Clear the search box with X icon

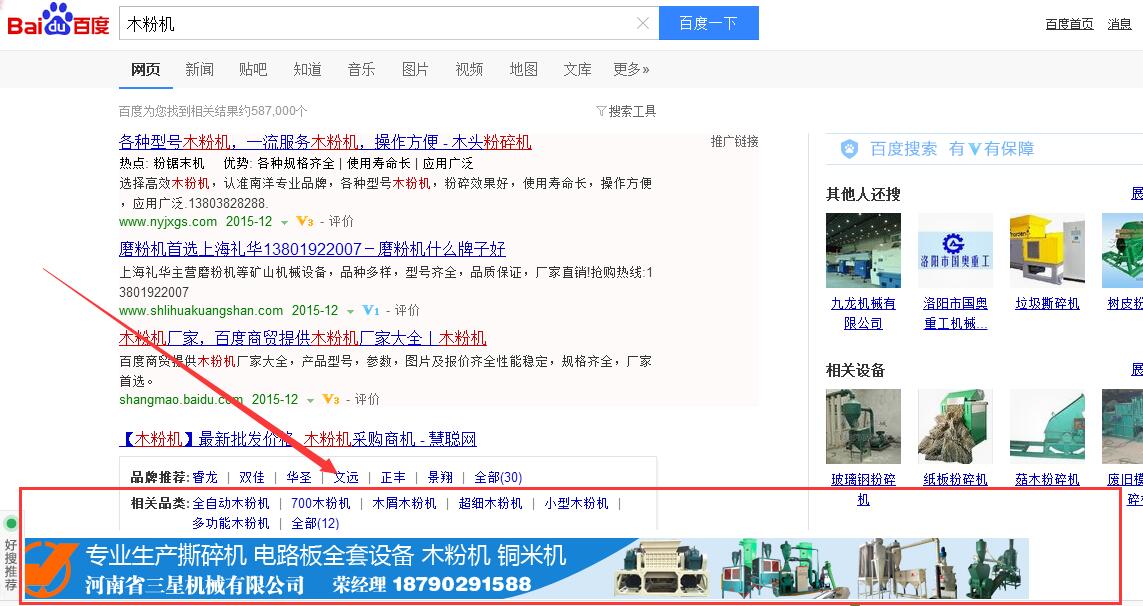[x=643, y=23]
